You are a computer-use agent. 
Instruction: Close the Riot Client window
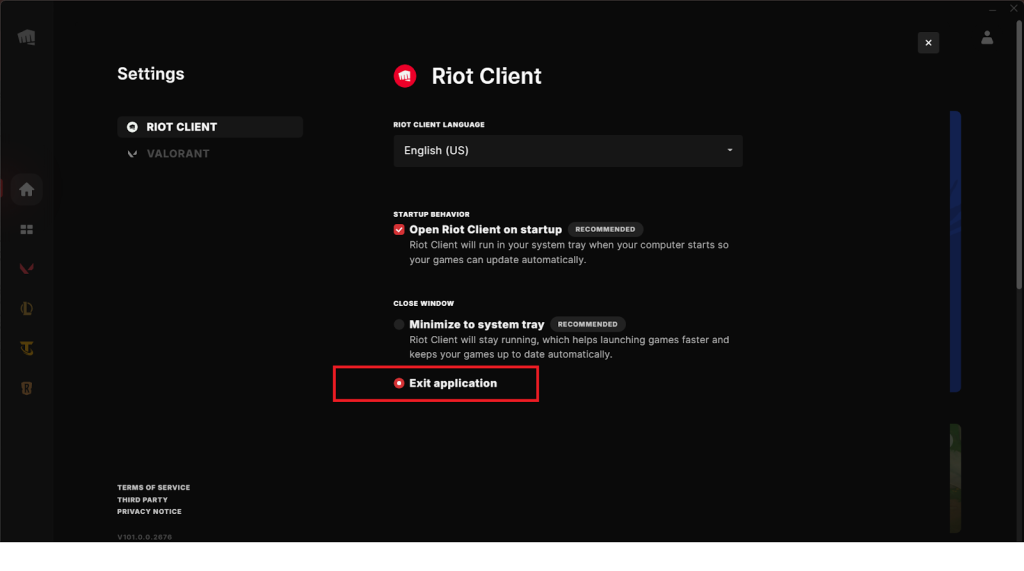click(1014, 8)
